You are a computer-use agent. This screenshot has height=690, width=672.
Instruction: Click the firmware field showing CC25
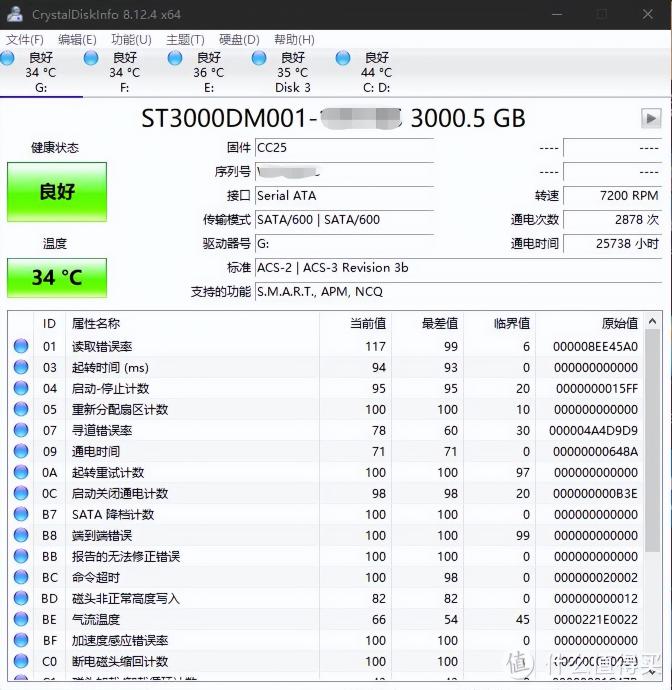[x=345, y=148]
